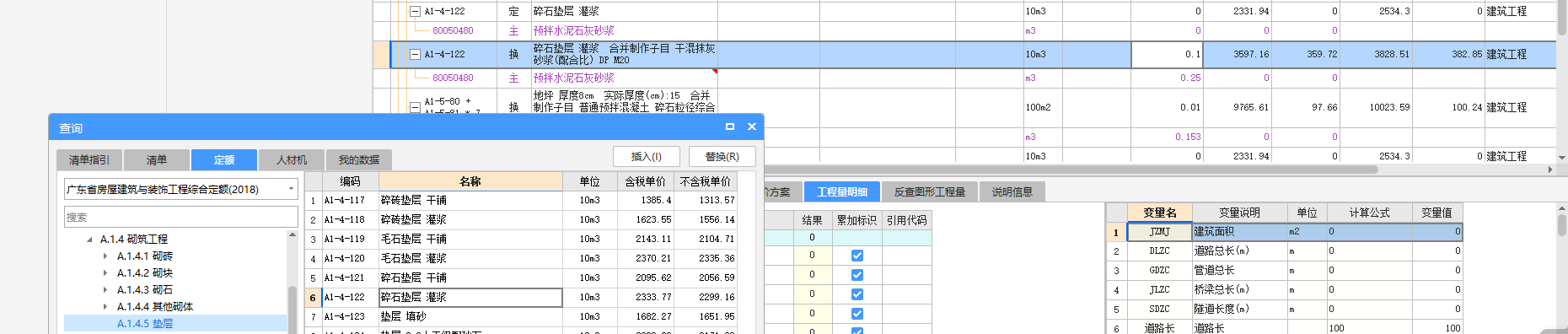Focus the 搜索 input field
Image resolution: width=1568 pixels, height=334 pixels.
181,217
